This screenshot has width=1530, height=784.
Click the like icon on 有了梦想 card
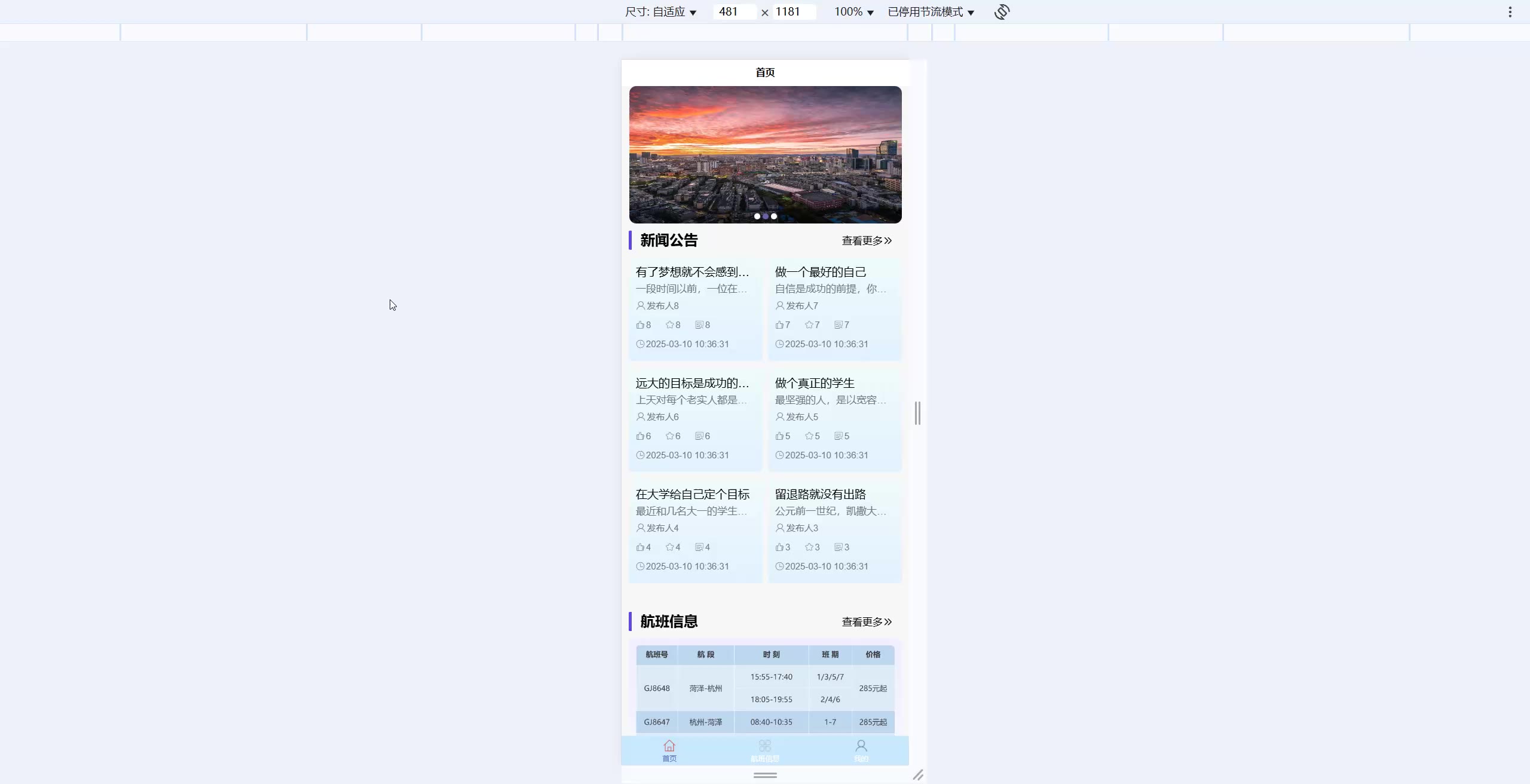pos(640,325)
